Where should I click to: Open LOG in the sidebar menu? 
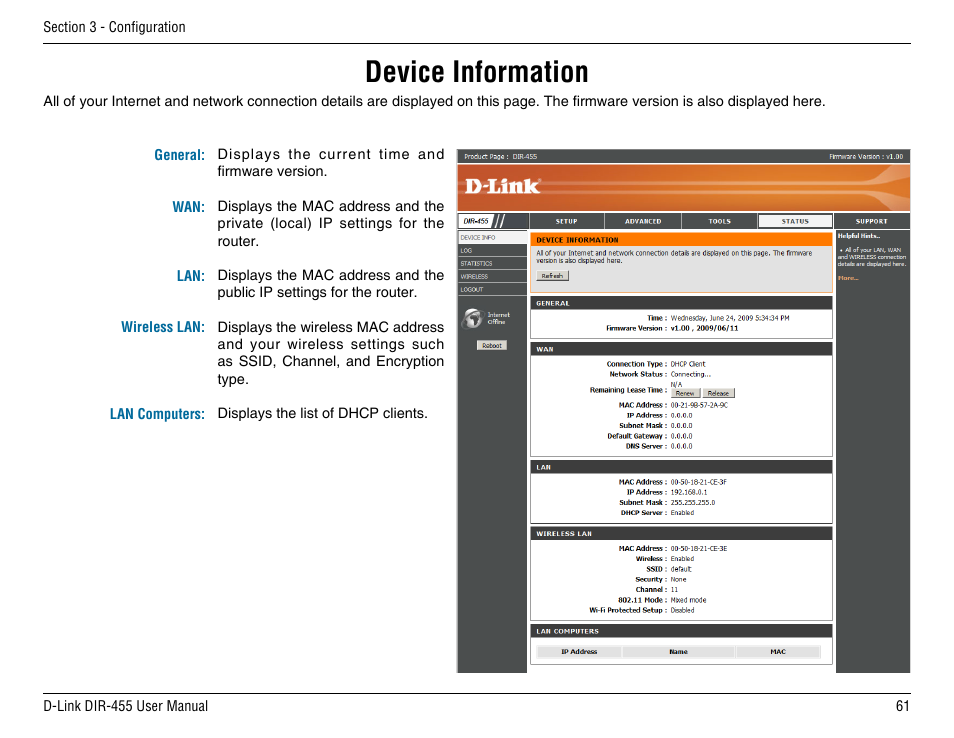[492, 251]
